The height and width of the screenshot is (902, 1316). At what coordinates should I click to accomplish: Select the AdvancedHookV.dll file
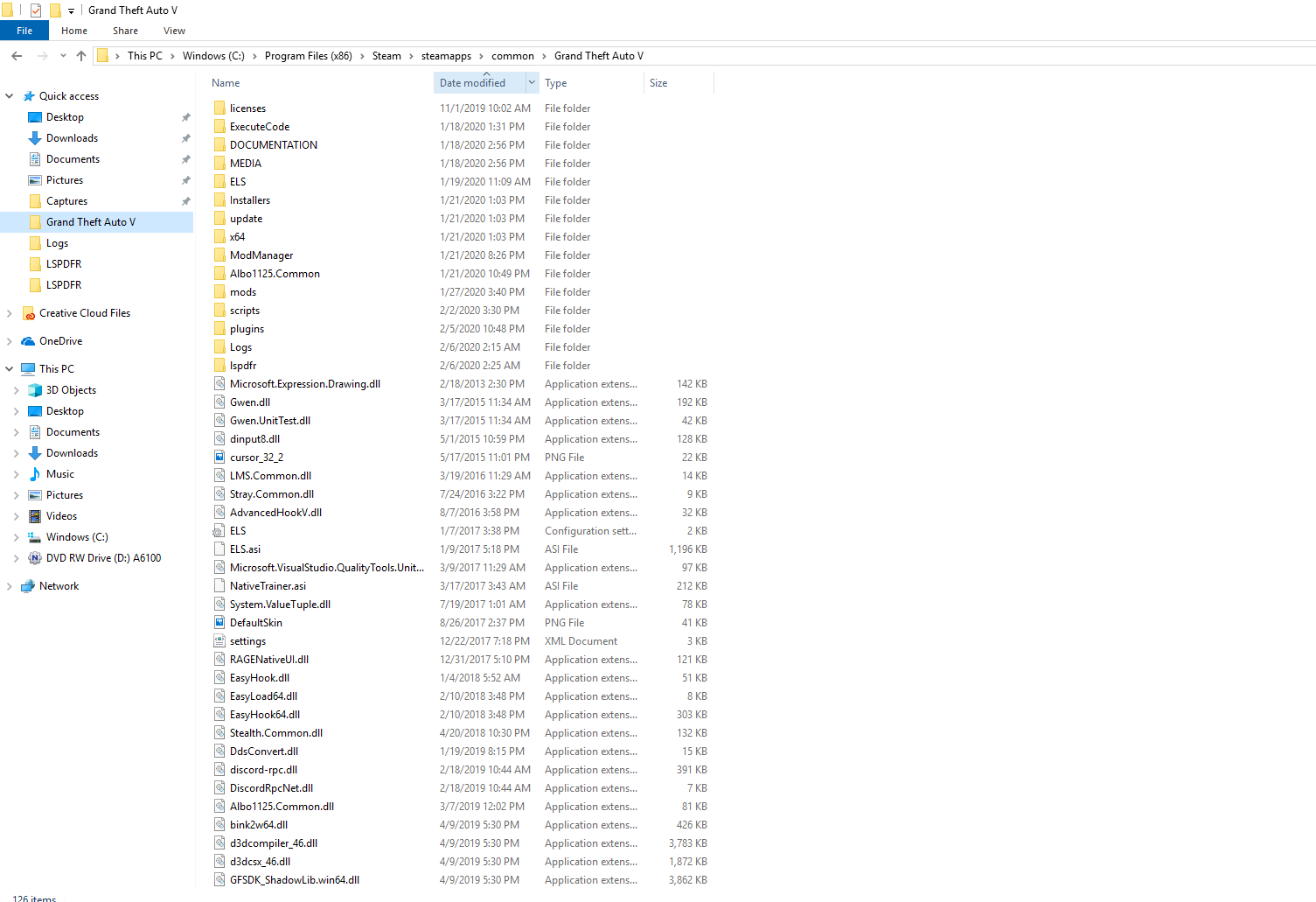pyautogui.click(x=460, y=513)
